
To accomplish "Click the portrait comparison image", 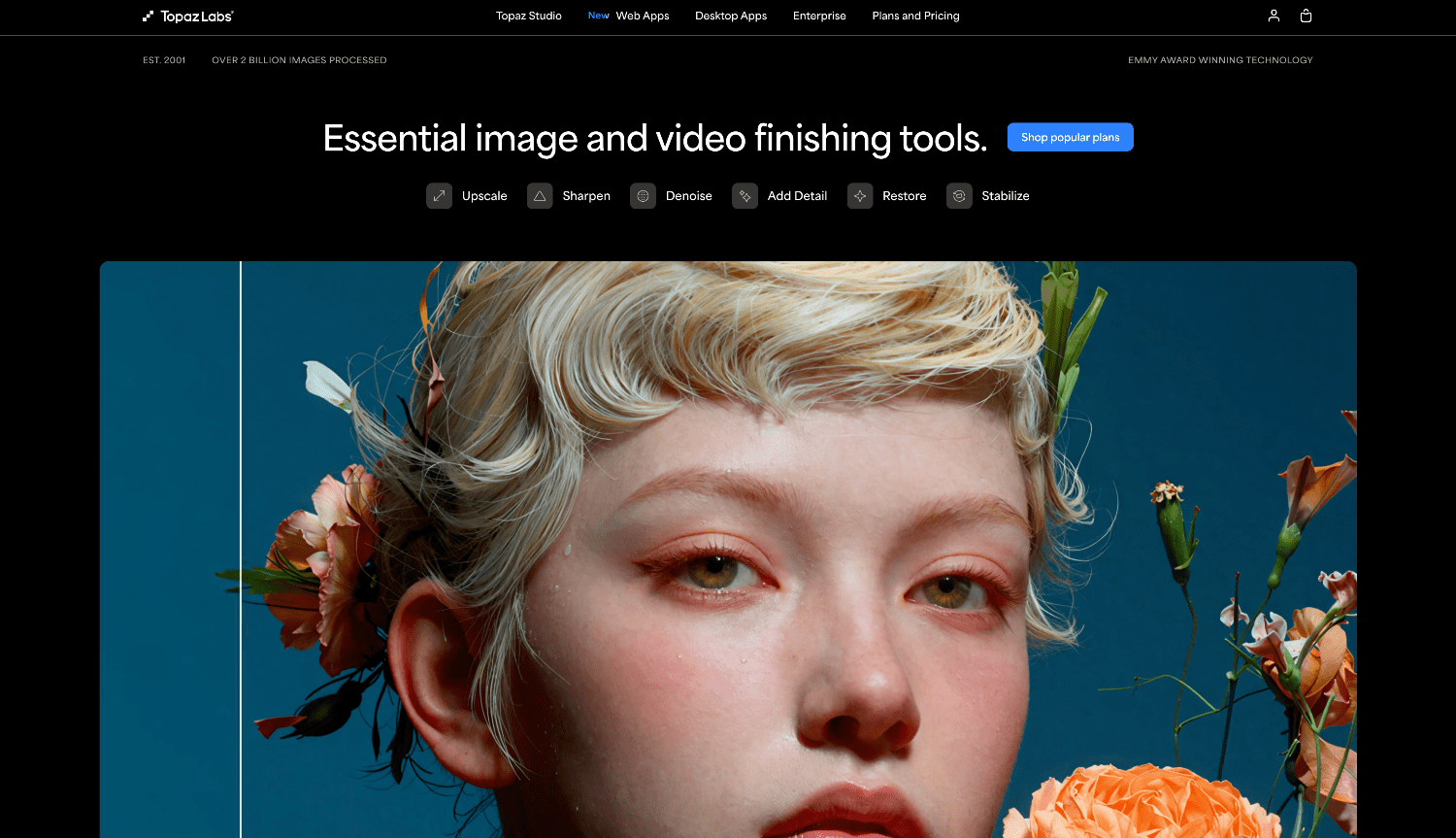I will click(x=728, y=550).
